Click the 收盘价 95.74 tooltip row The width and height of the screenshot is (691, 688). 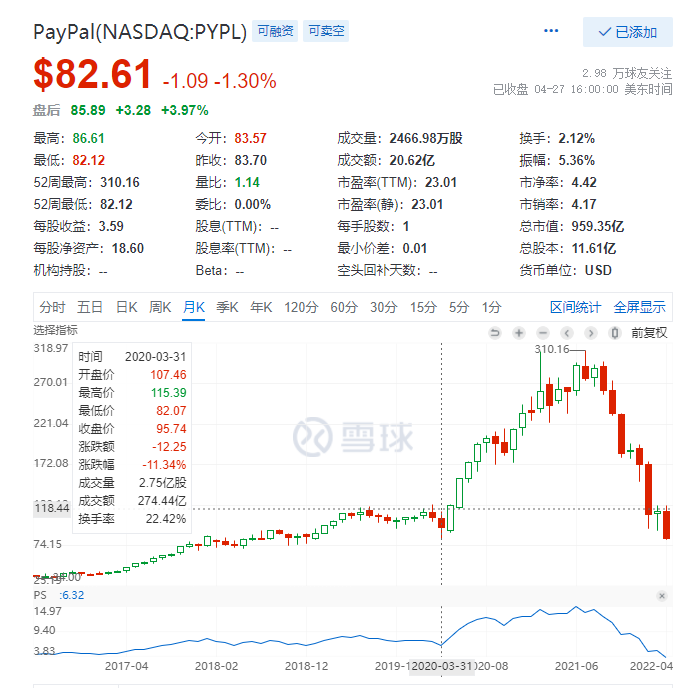click(132, 428)
